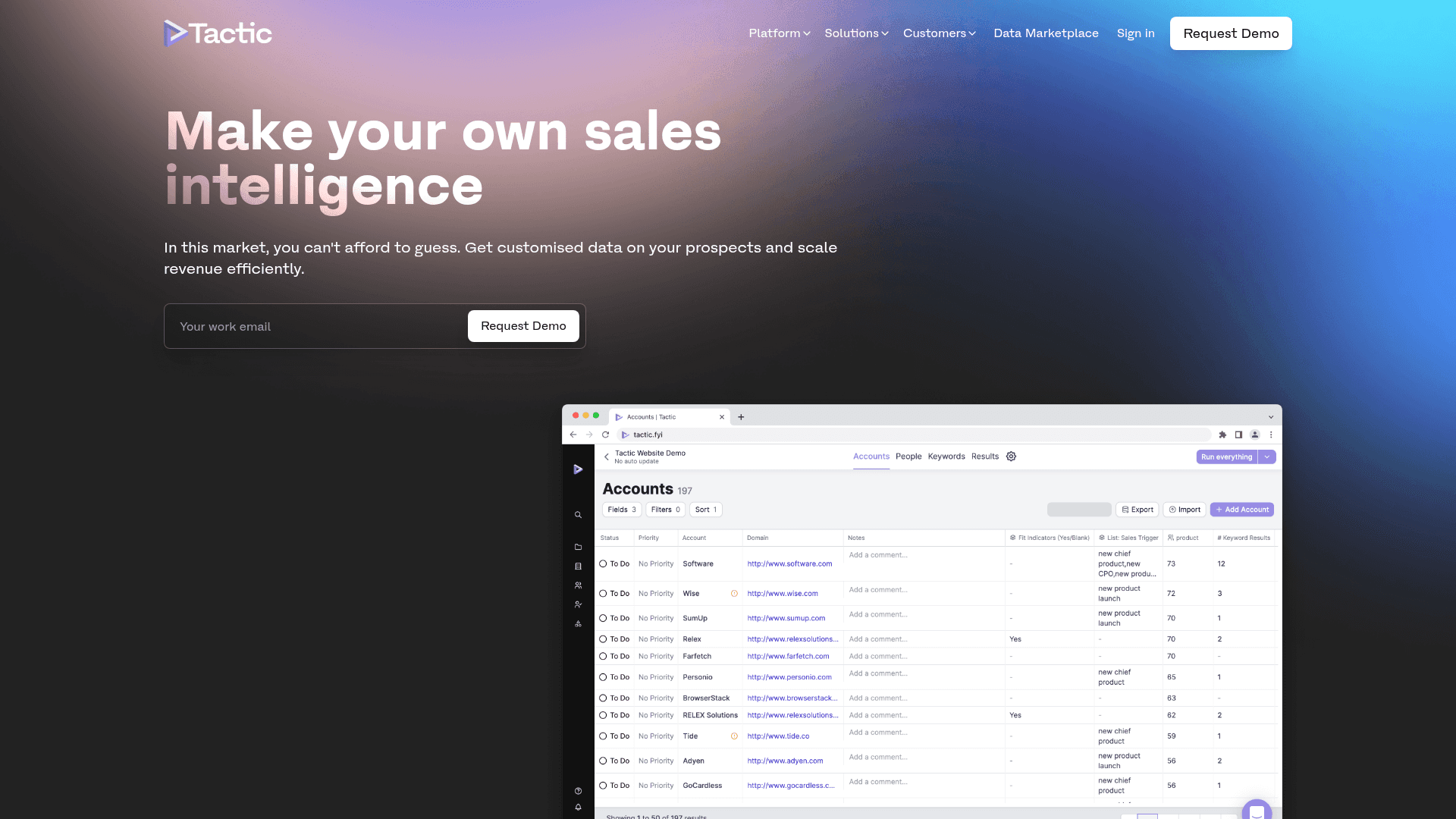
Task: Expand the Customers menu
Action: click(940, 33)
